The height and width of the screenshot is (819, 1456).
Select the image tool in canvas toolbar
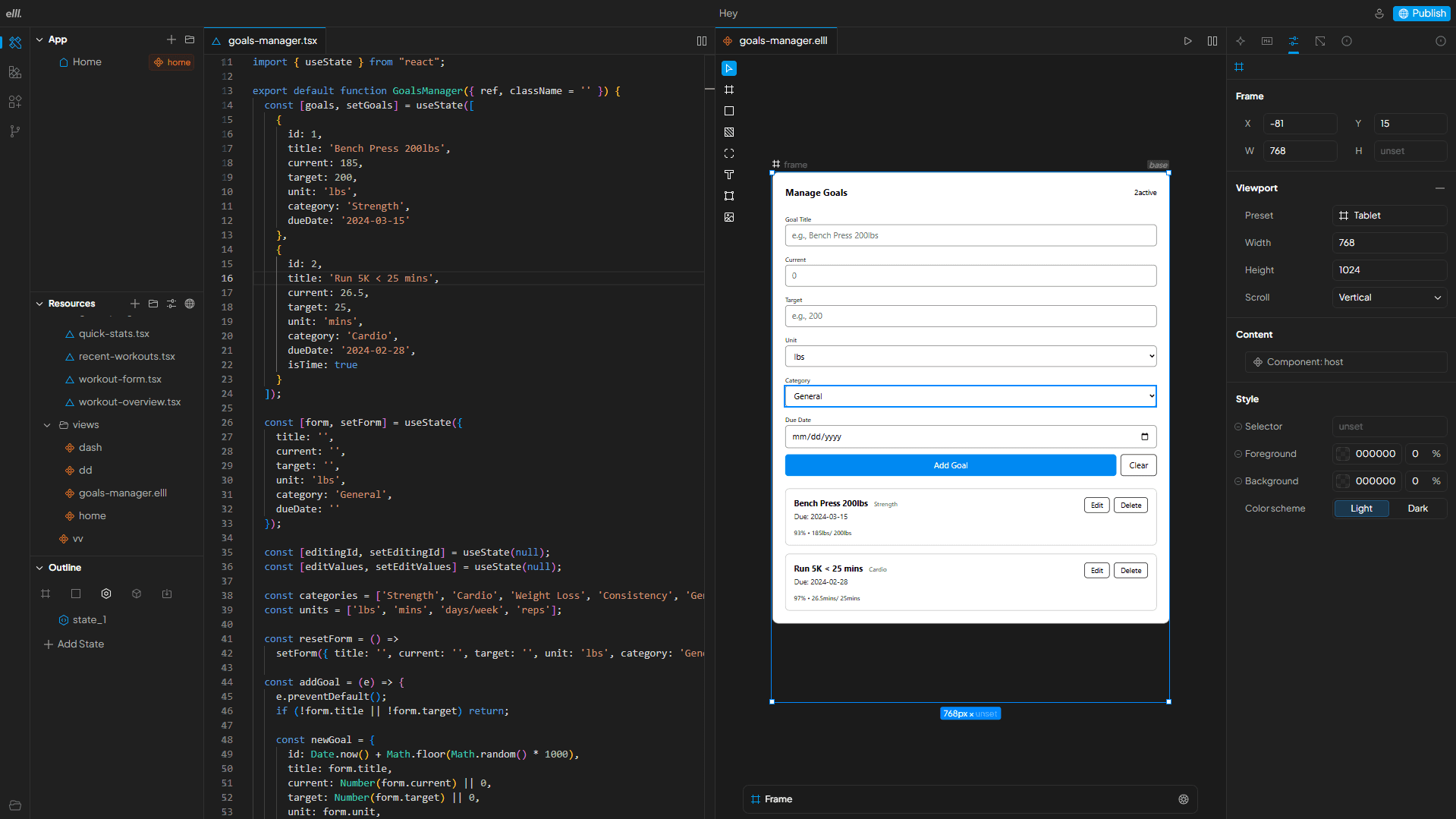[729, 217]
